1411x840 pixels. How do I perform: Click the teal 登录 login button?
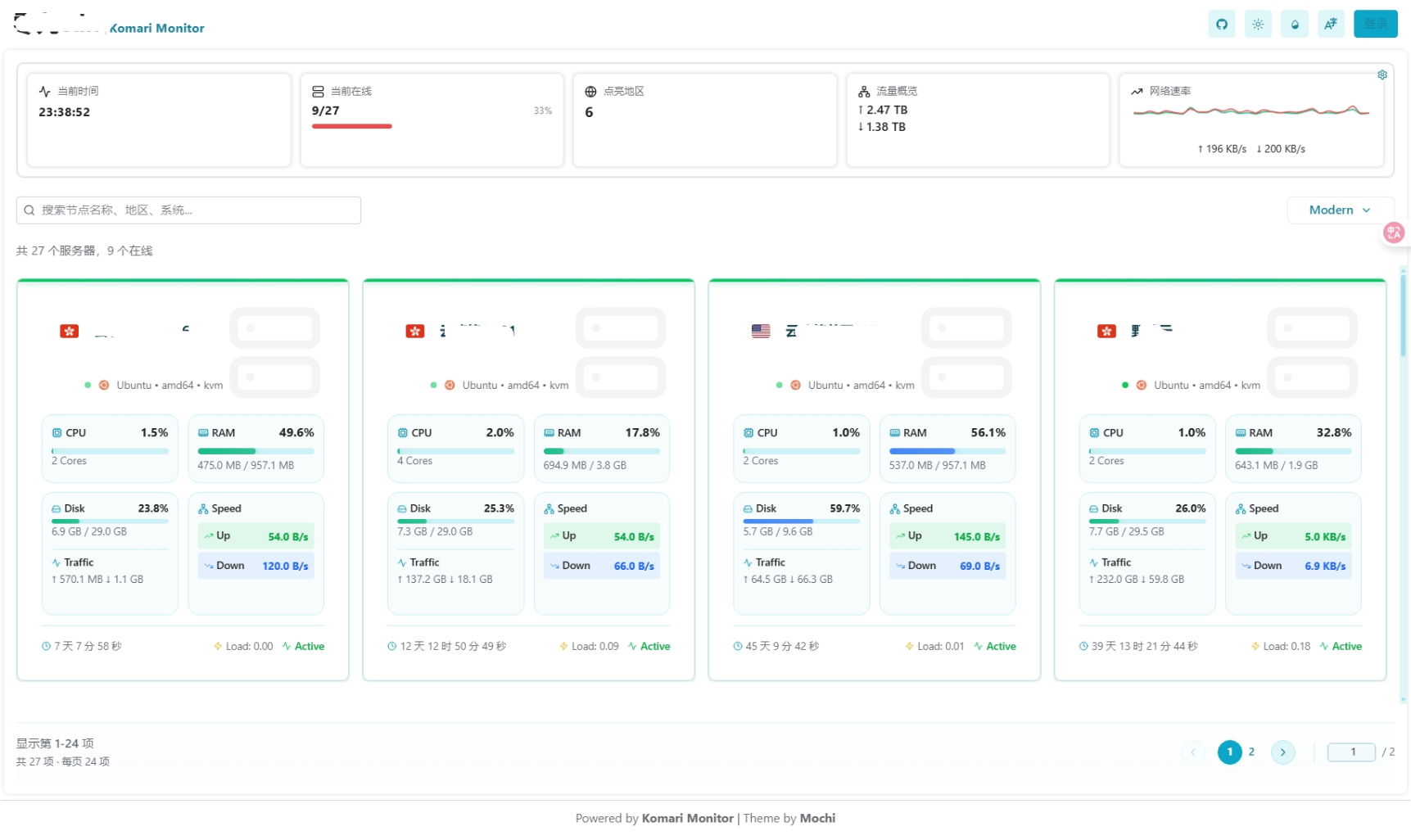[1375, 25]
